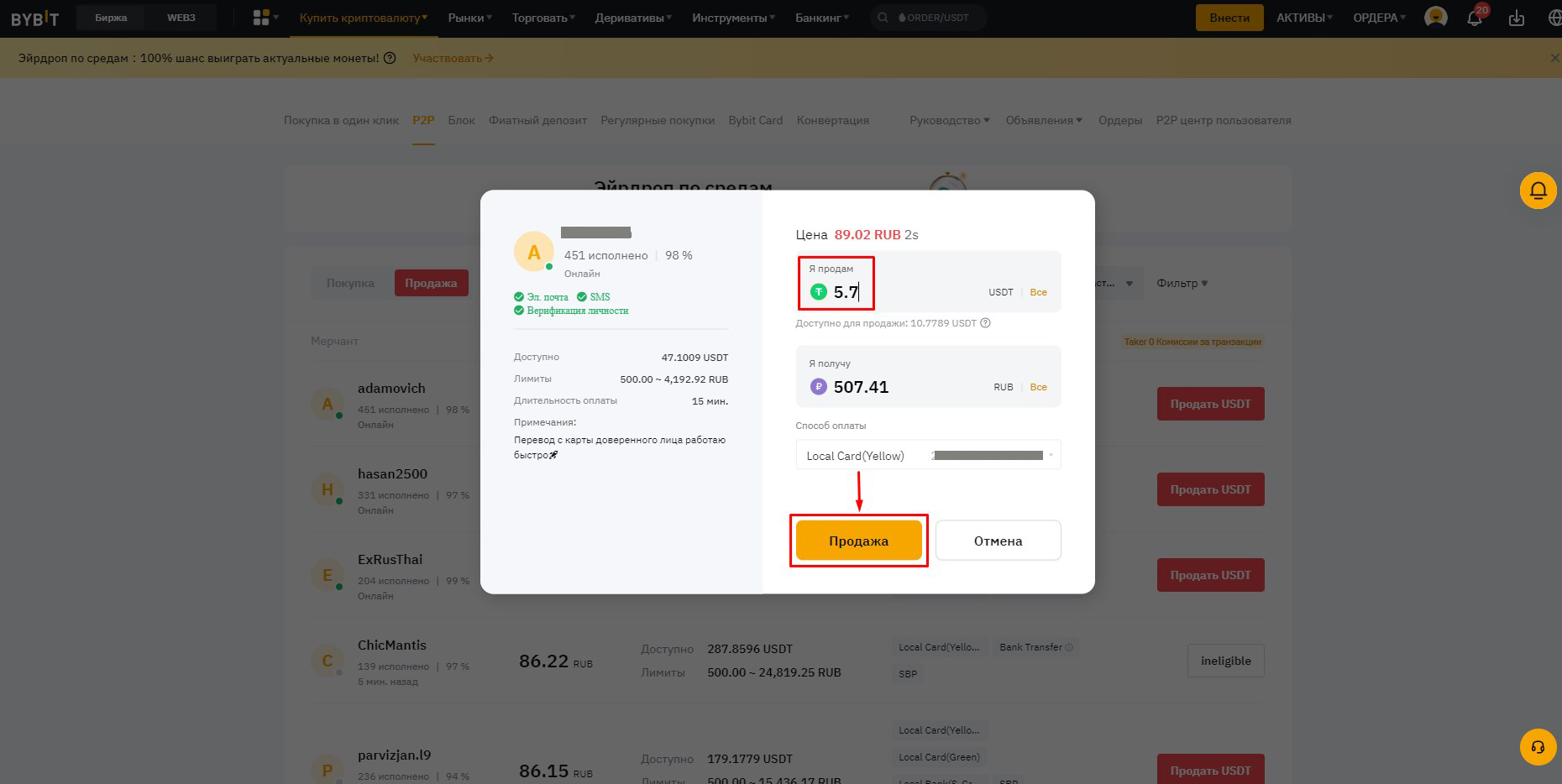This screenshot has height=784, width=1562.
Task: Open Ордеры link
Action: 1120,120
